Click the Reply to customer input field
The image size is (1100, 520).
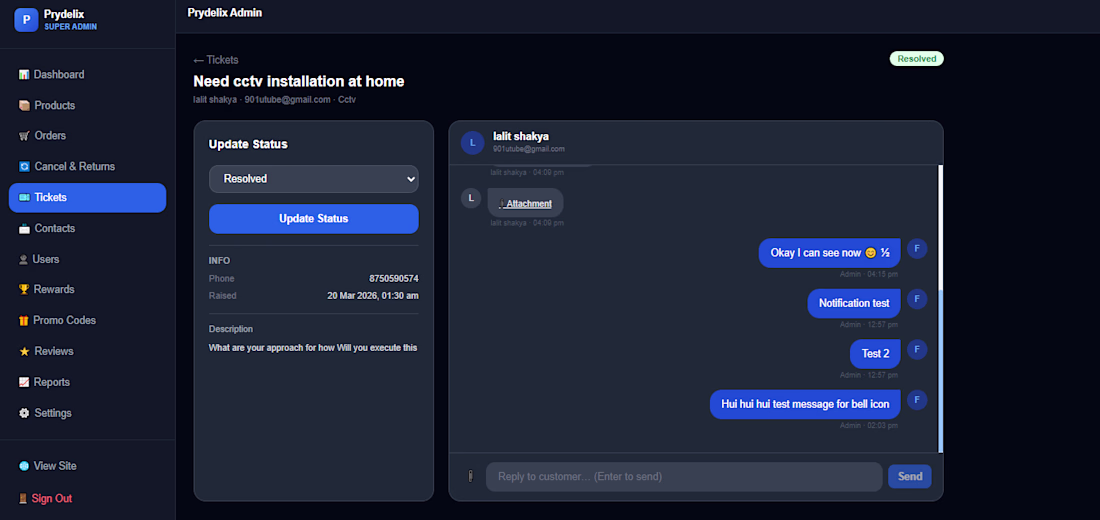point(684,476)
